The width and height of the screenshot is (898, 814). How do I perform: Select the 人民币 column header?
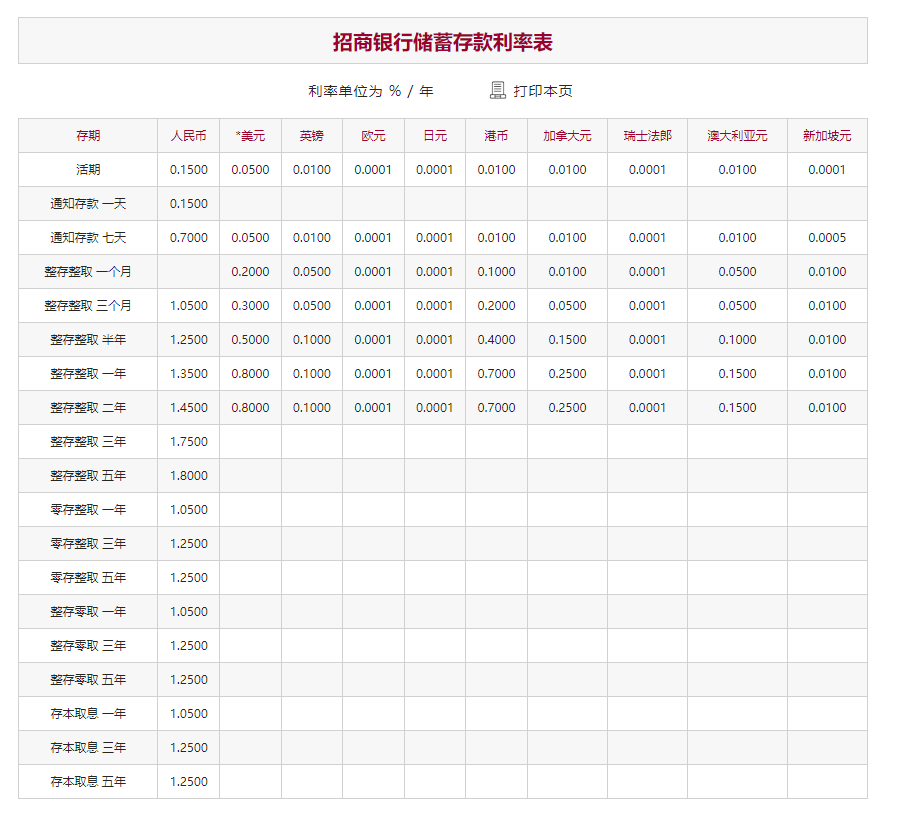pyautogui.click(x=188, y=136)
